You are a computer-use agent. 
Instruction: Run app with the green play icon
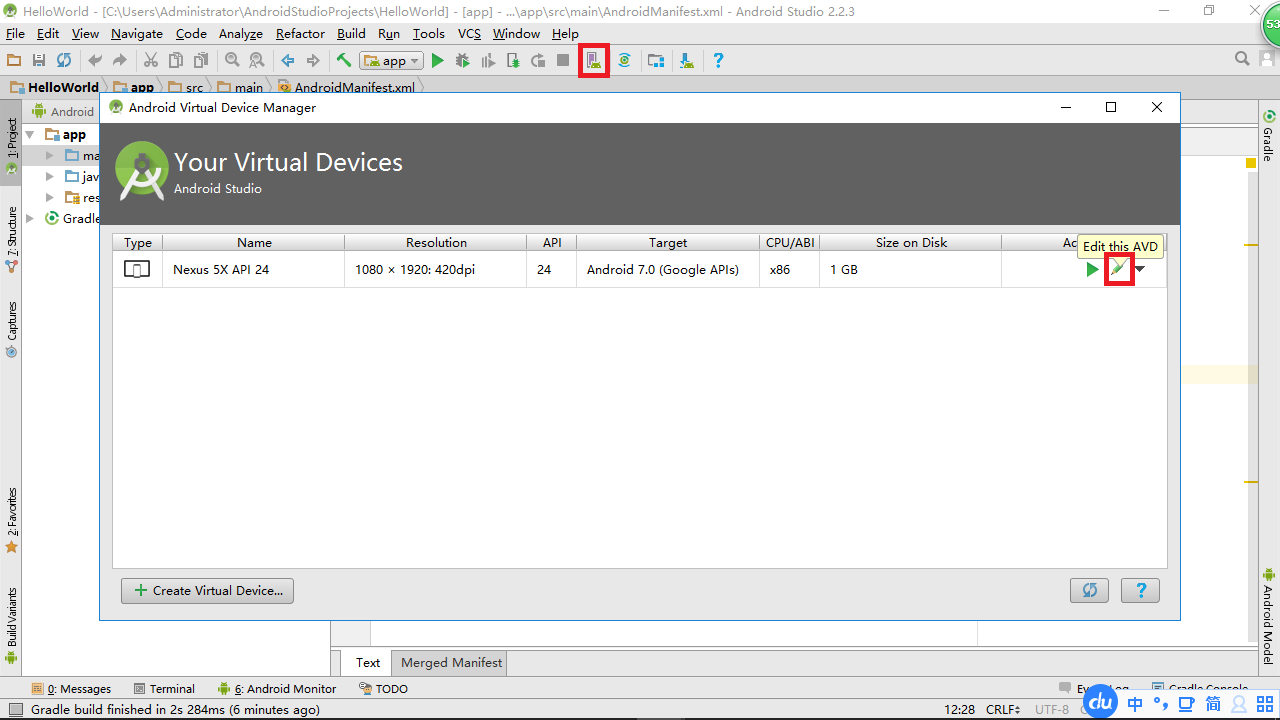437,60
